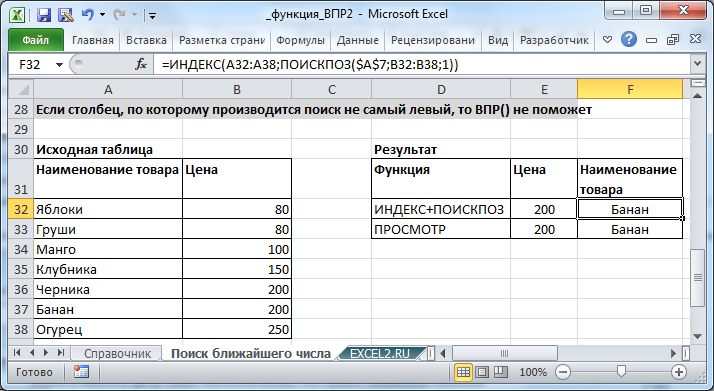Viewport: 714px width, 391px height.
Task: Click the vertical scrollbar thumb
Action: tap(697, 278)
